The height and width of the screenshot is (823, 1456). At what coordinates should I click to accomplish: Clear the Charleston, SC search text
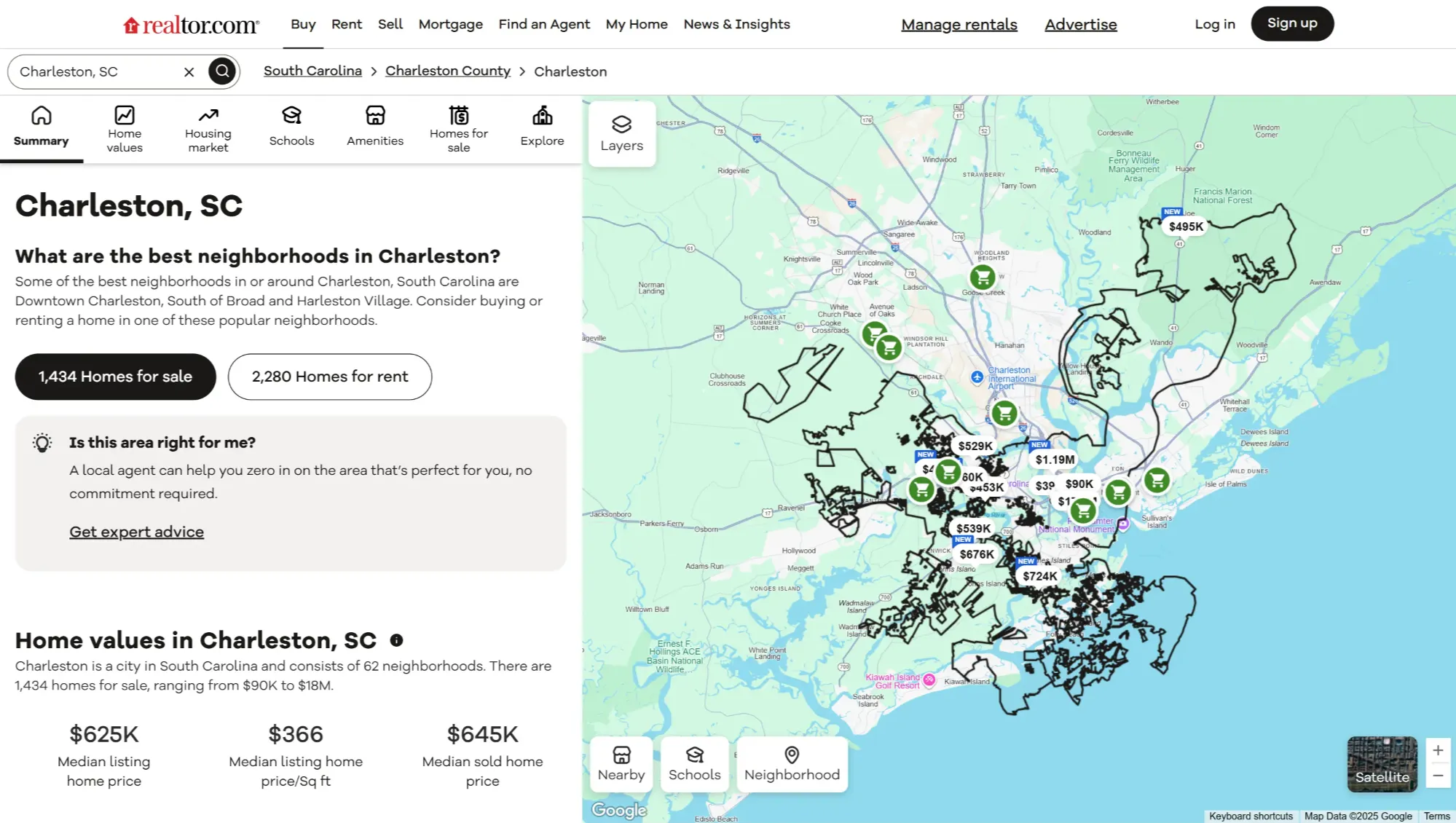point(189,71)
